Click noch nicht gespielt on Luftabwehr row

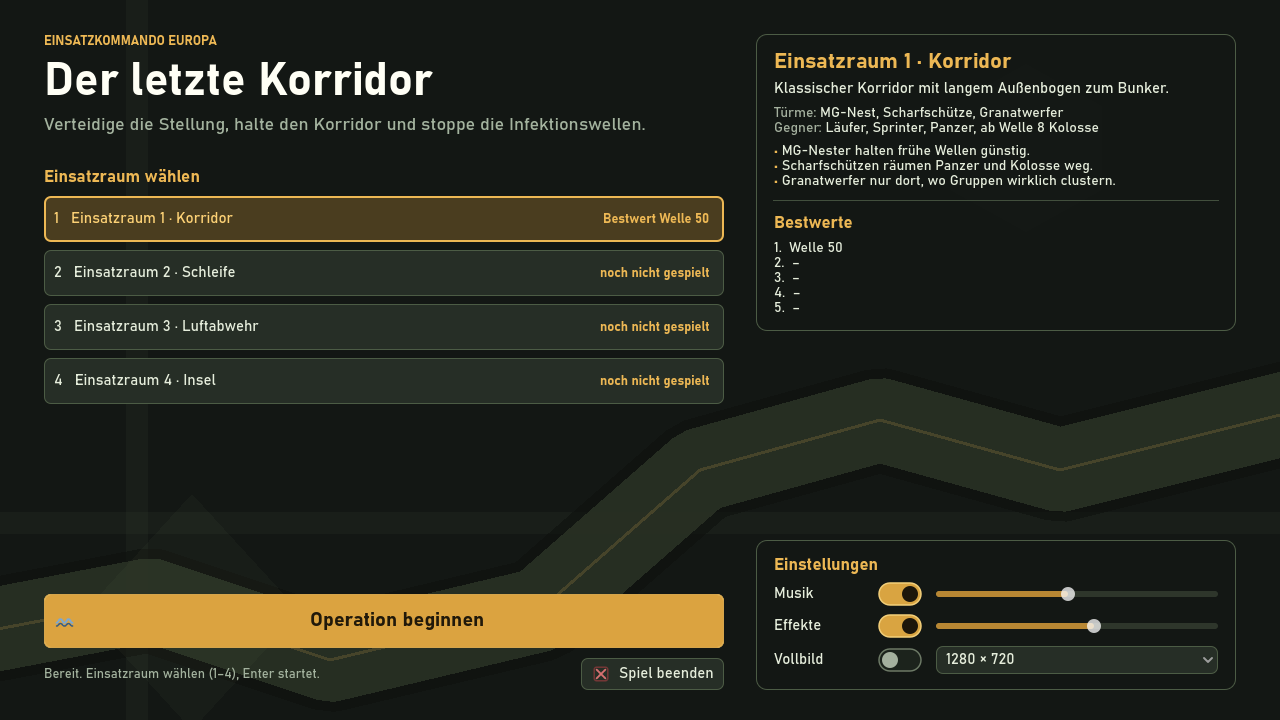(x=655, y=327)
